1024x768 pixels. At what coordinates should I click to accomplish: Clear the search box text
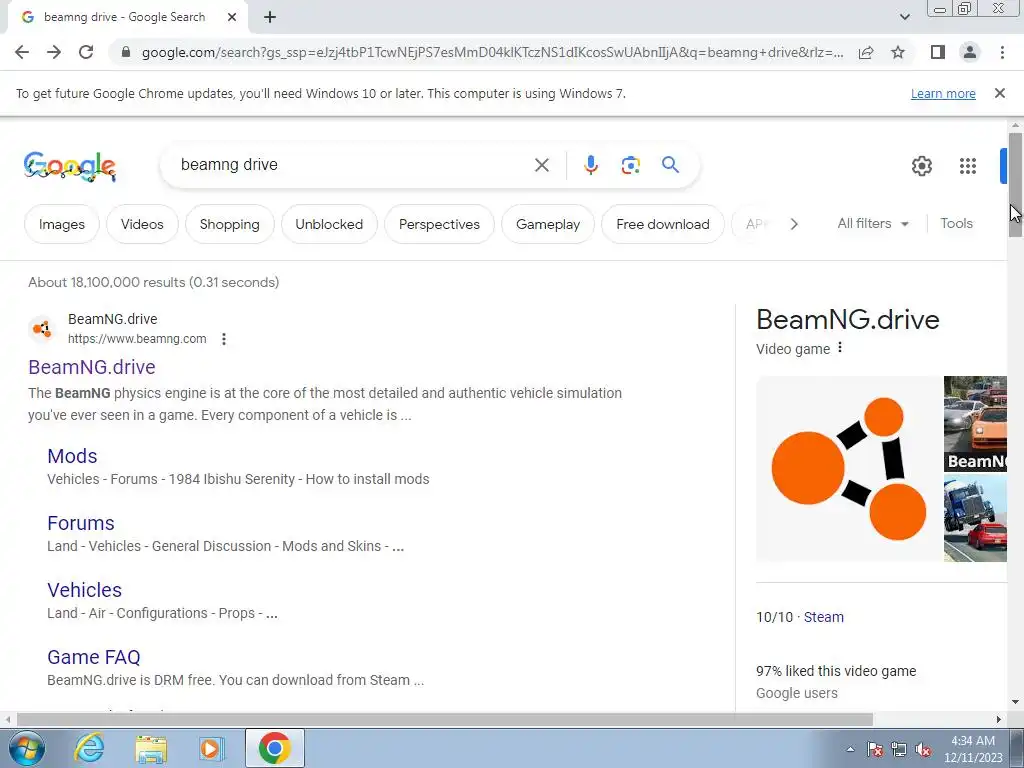click(x=541, y=165)
